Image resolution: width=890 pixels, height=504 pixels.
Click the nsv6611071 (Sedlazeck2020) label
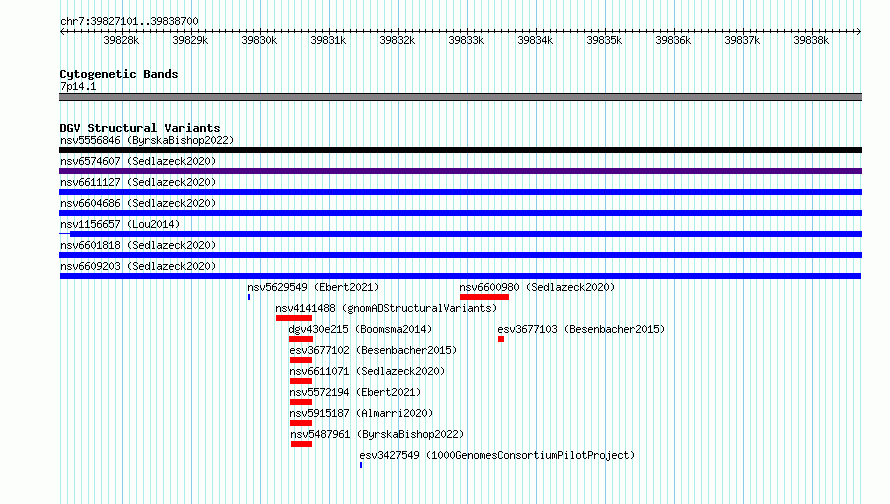click(367, 371)
